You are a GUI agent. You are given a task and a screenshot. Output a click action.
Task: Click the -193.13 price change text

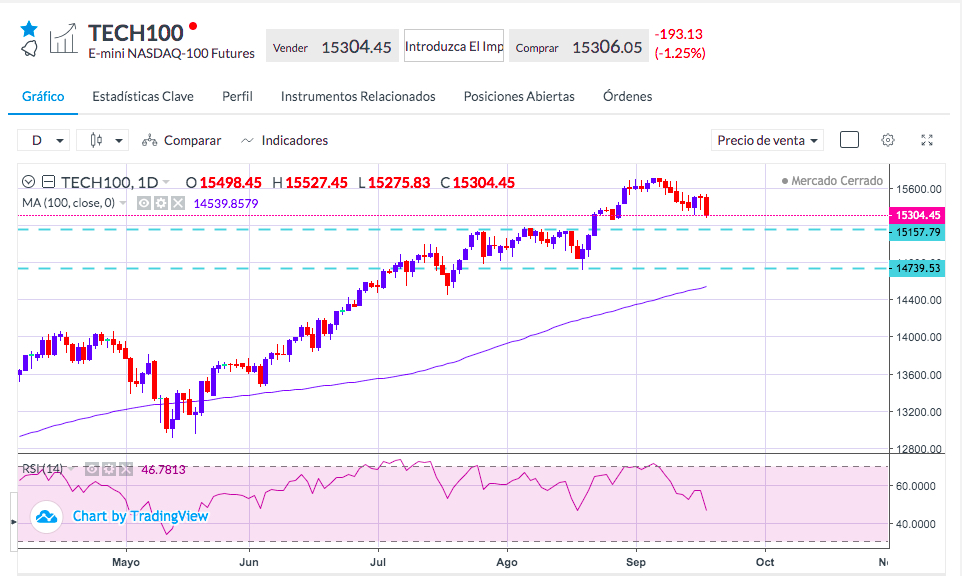[x=679, y=34]
